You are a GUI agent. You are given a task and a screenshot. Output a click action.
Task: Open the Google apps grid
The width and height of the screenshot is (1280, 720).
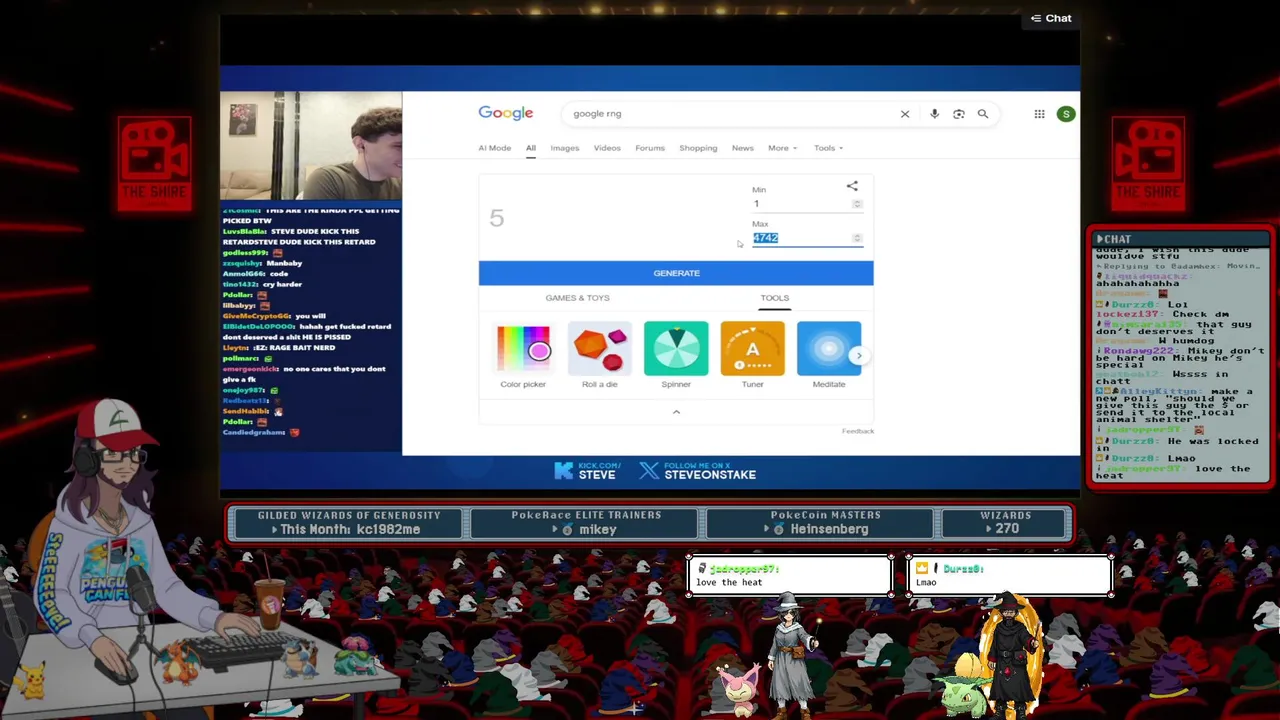(1039, 114)
